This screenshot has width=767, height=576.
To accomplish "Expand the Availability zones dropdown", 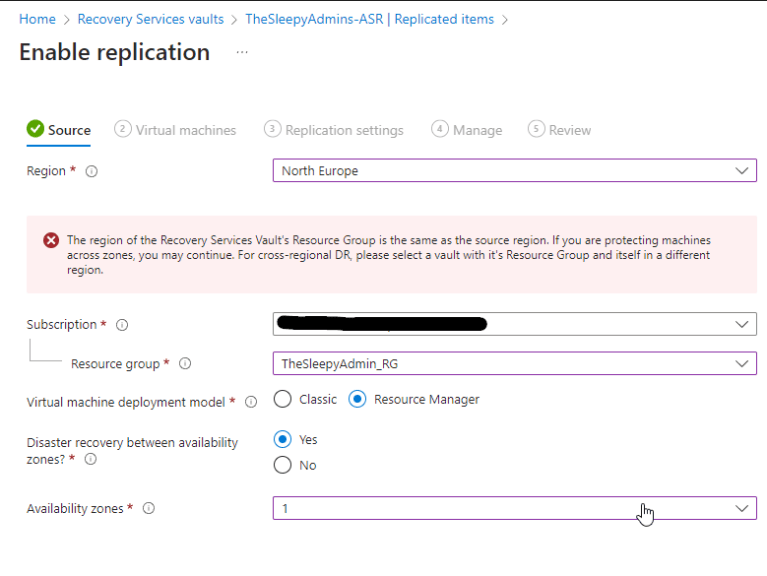I will [515, 508].
